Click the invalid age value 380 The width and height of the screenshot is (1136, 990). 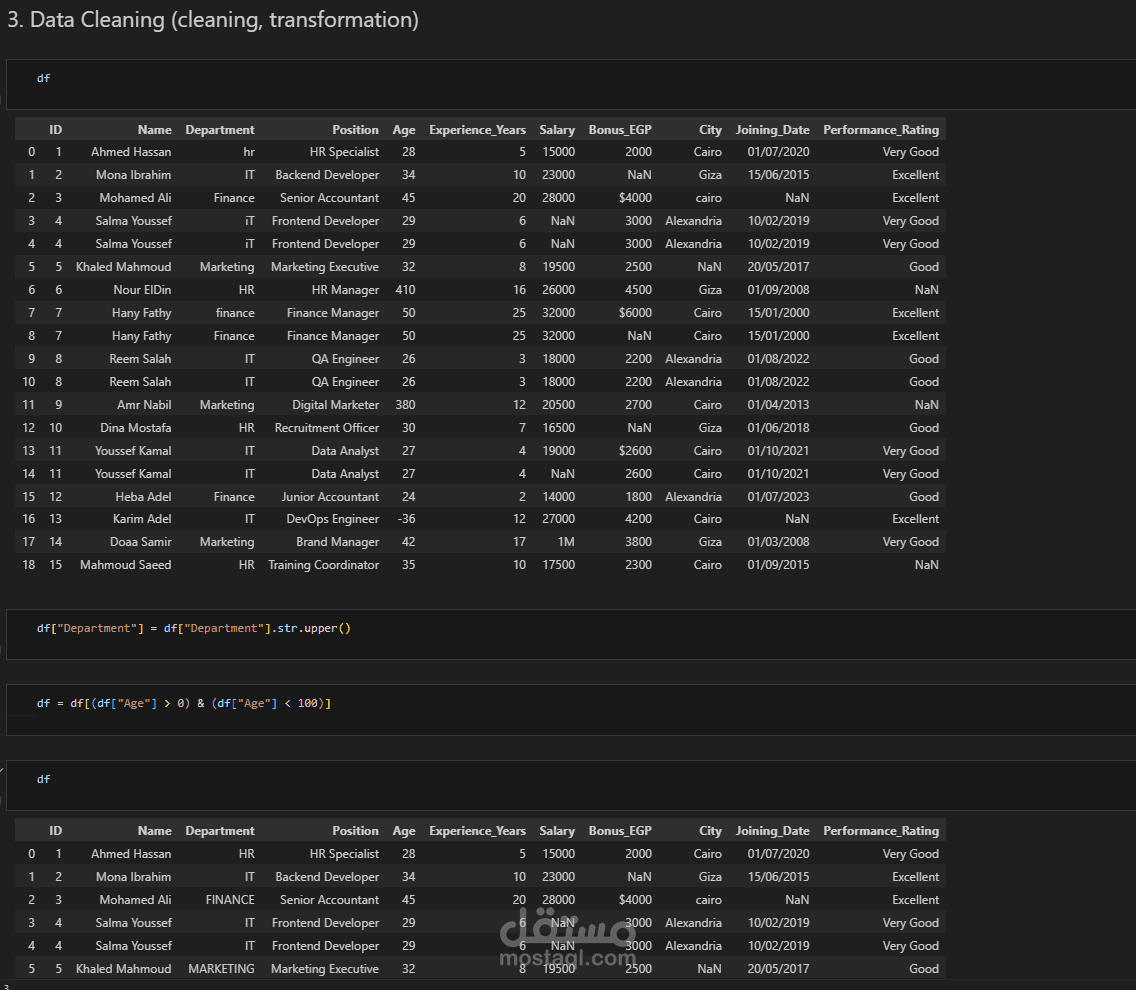click(x=405, y=405)
